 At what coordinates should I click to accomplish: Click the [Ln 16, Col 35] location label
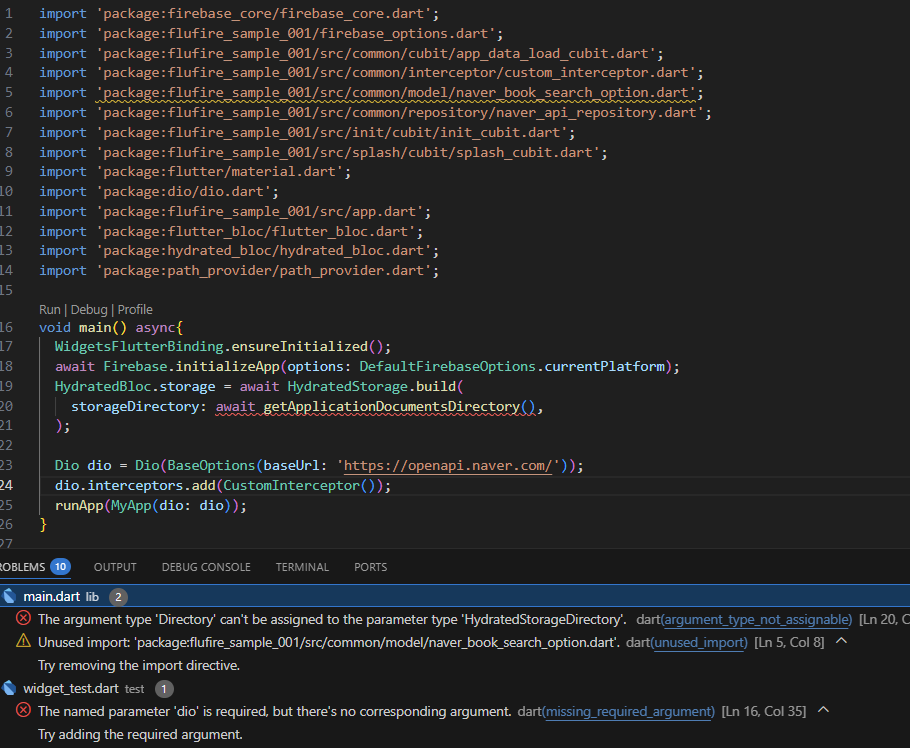point(764,711)
